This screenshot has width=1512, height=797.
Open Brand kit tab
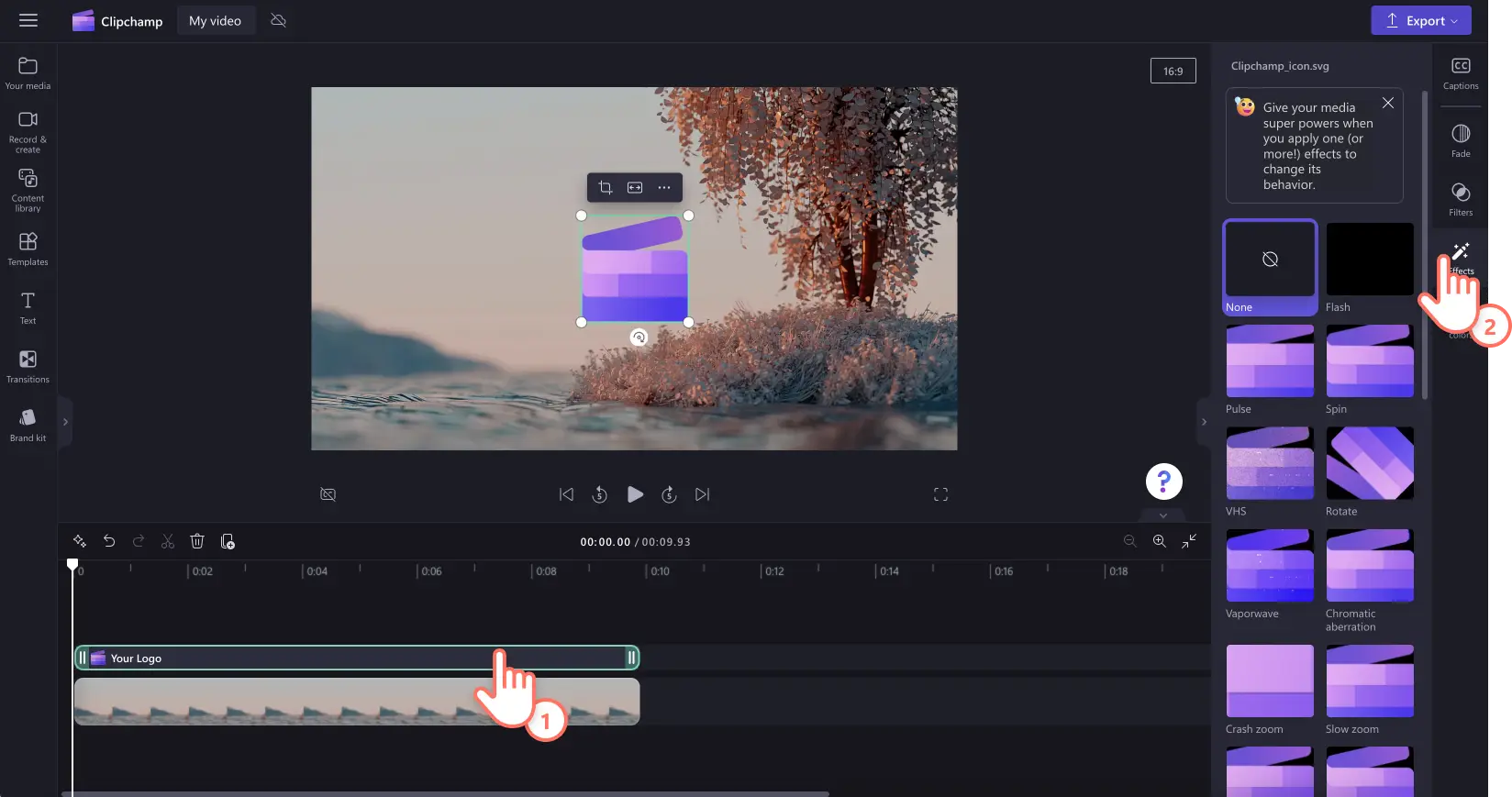28,426
